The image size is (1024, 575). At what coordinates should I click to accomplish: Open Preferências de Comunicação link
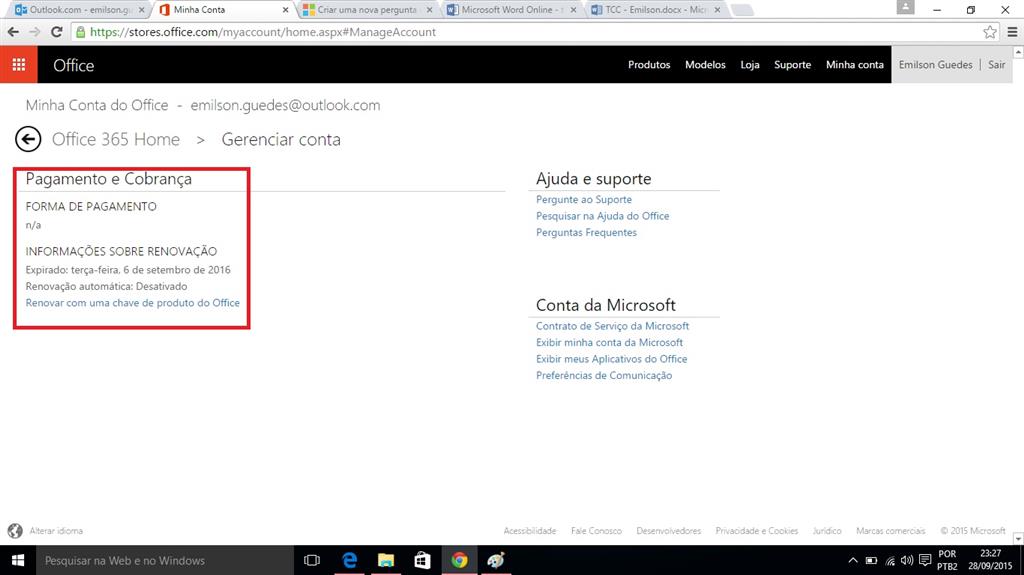603,375
